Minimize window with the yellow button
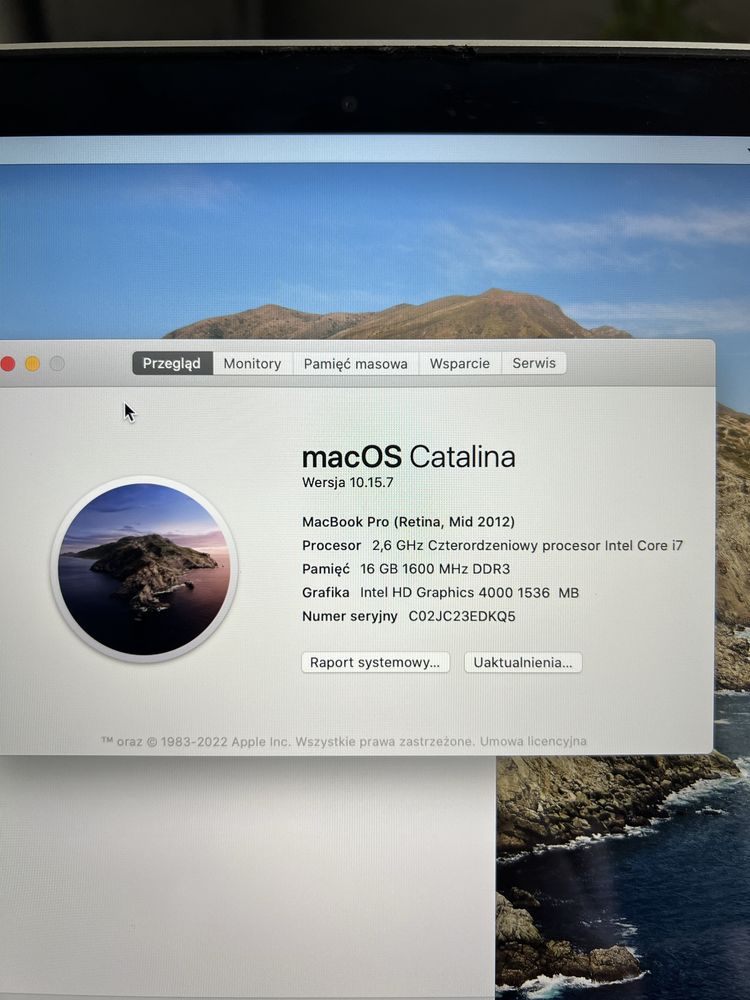The height and width of the screenshot is (1000, 750). pos(33,364)
